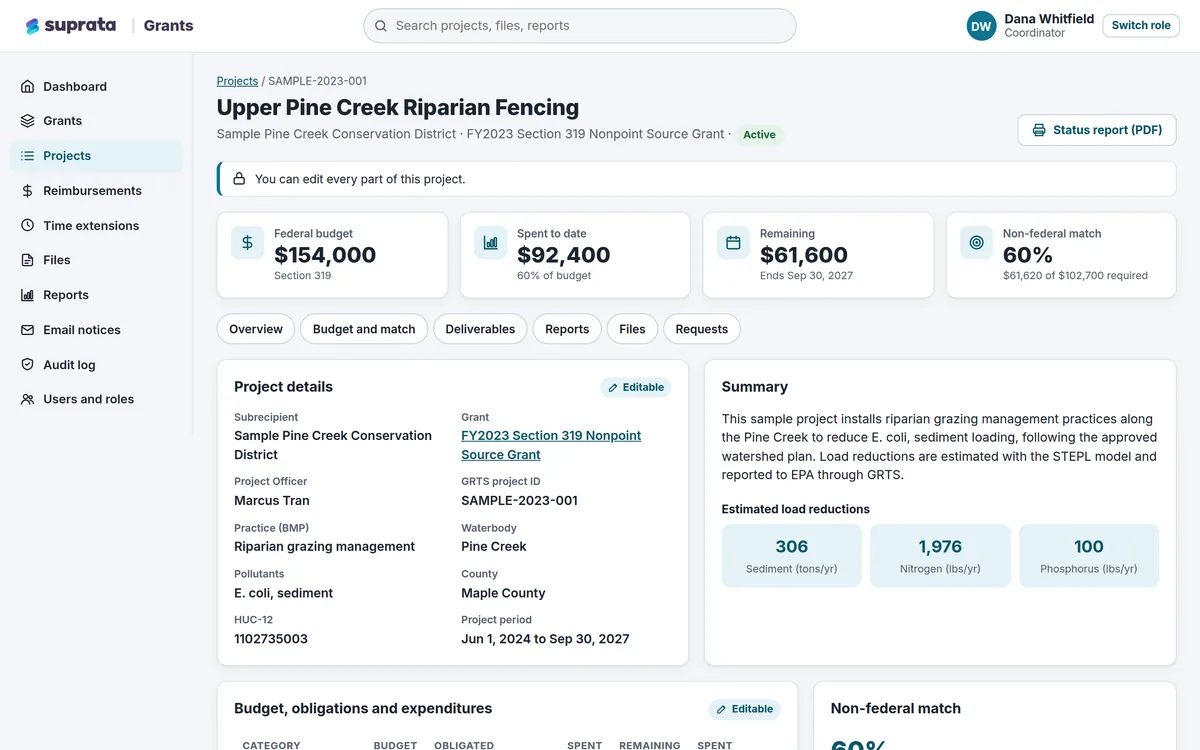Open the Reports bar chart icon

(27, 295)
